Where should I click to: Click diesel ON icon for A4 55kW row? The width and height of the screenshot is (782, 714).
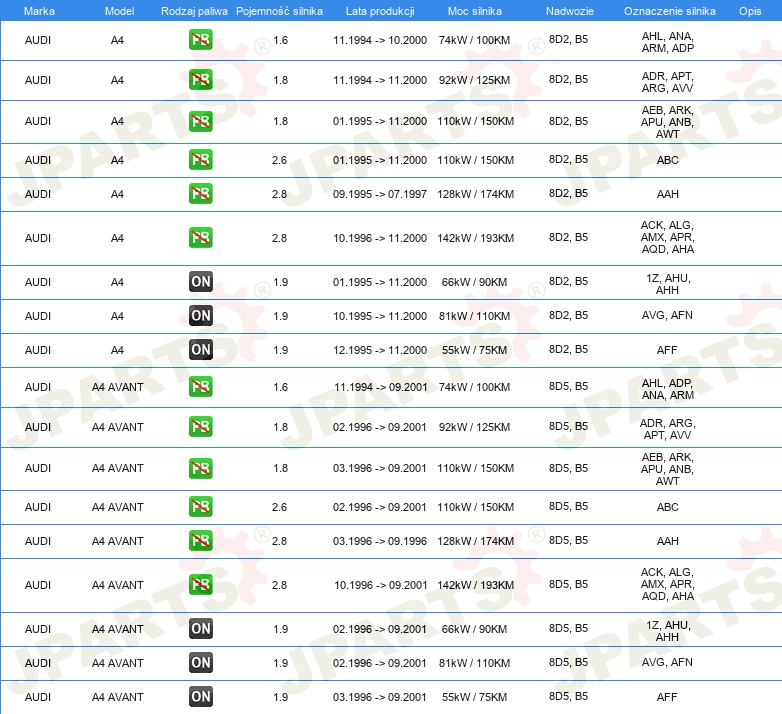(200, 350)
